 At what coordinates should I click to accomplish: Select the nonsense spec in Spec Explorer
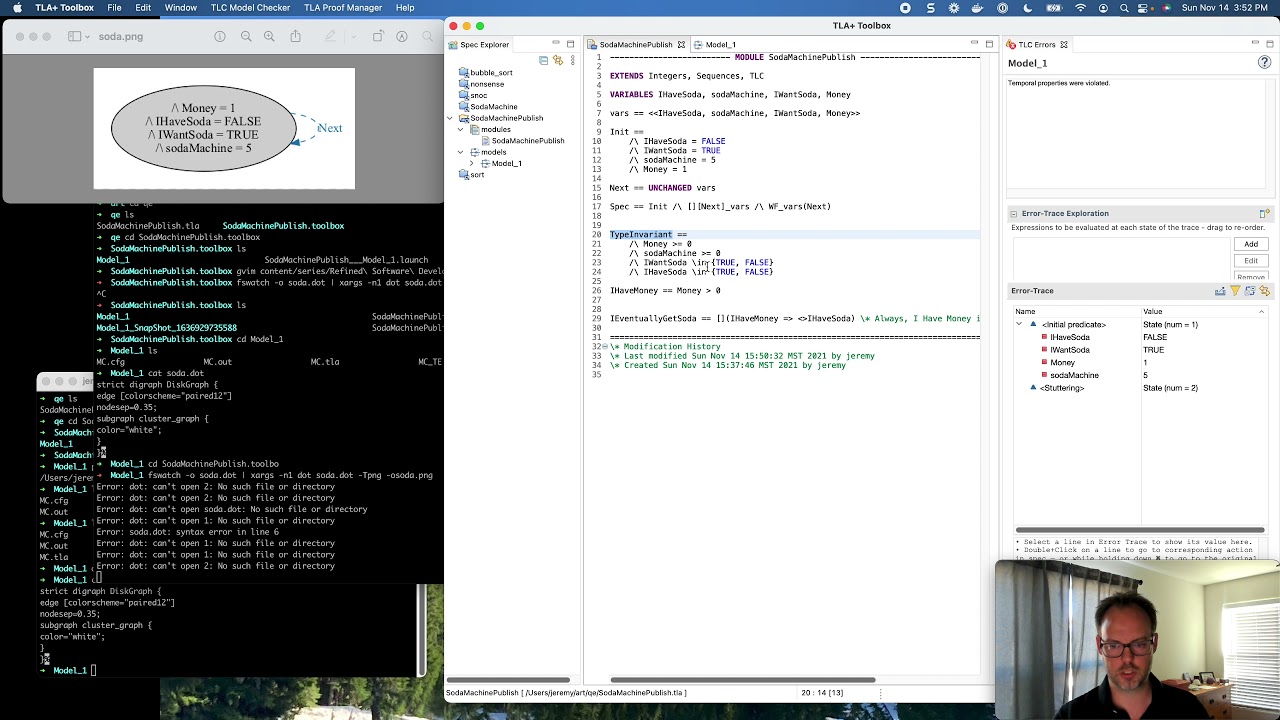click(x=481, y=84)
